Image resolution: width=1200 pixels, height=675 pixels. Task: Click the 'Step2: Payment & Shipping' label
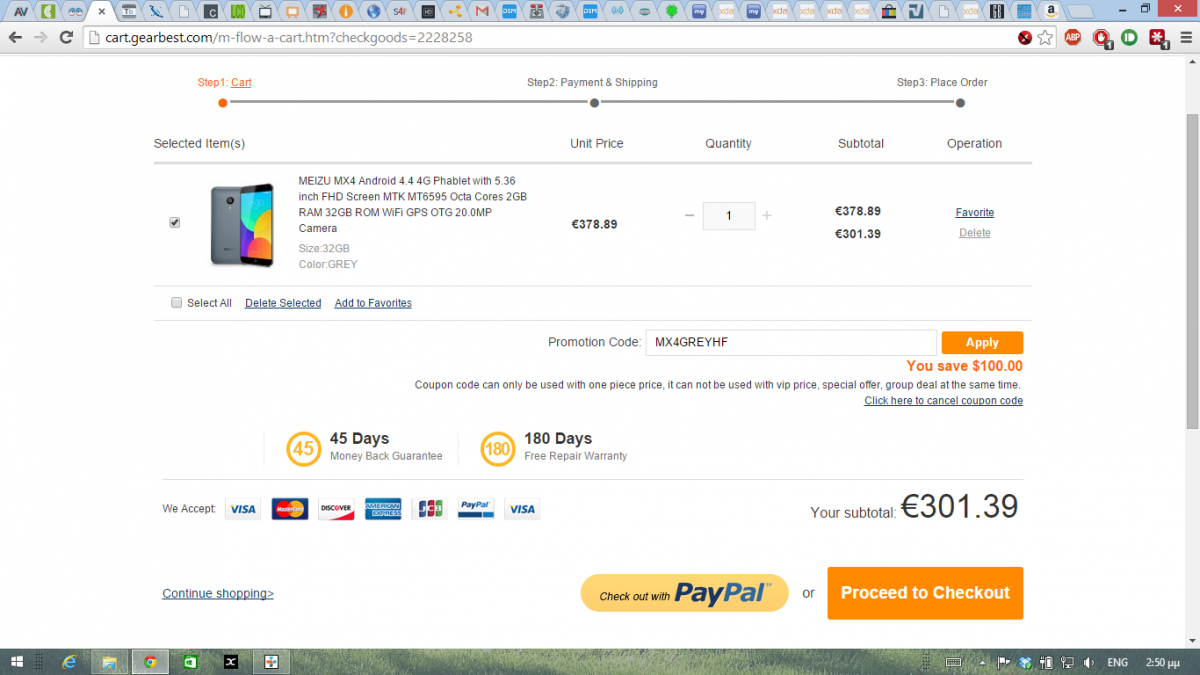point(592,82)
